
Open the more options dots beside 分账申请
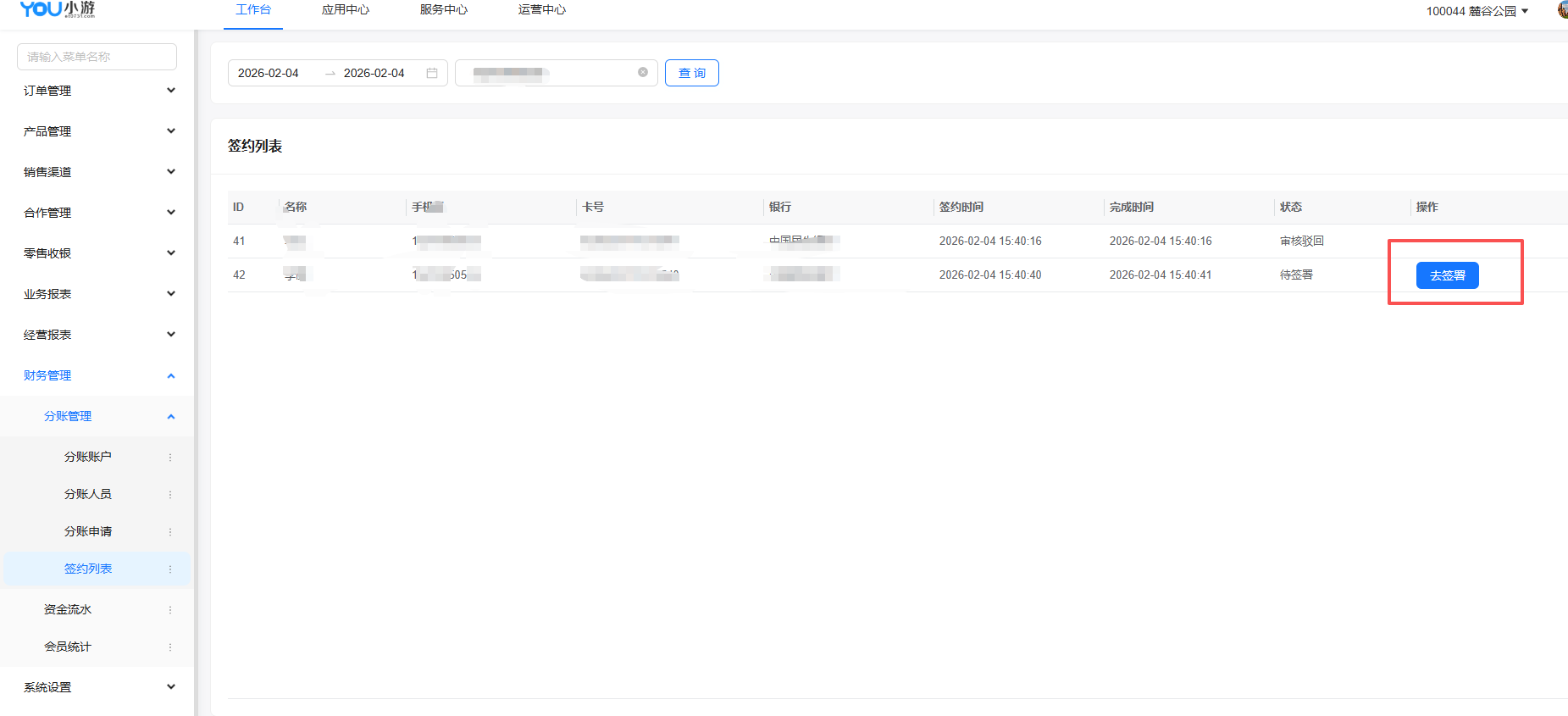[x=170, y=531]
